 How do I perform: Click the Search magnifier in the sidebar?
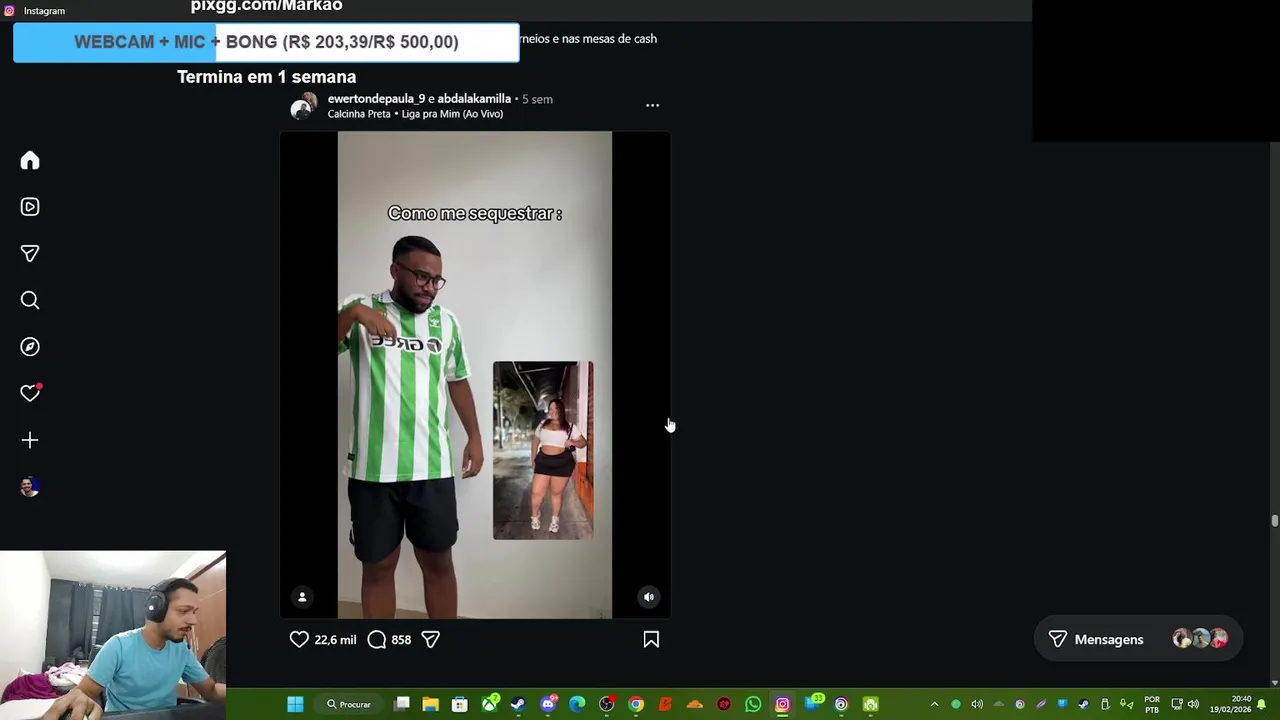[30, 300]
